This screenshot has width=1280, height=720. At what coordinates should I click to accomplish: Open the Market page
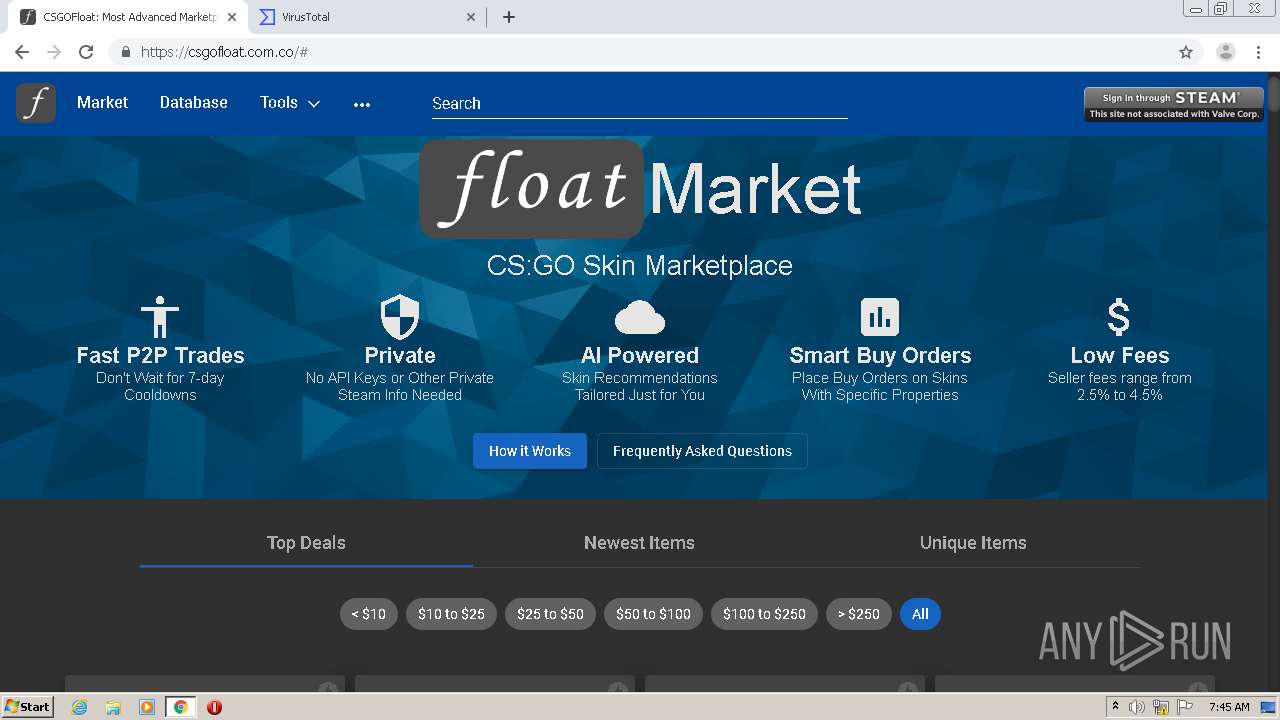pyautogui.click(x=102, y=103)
